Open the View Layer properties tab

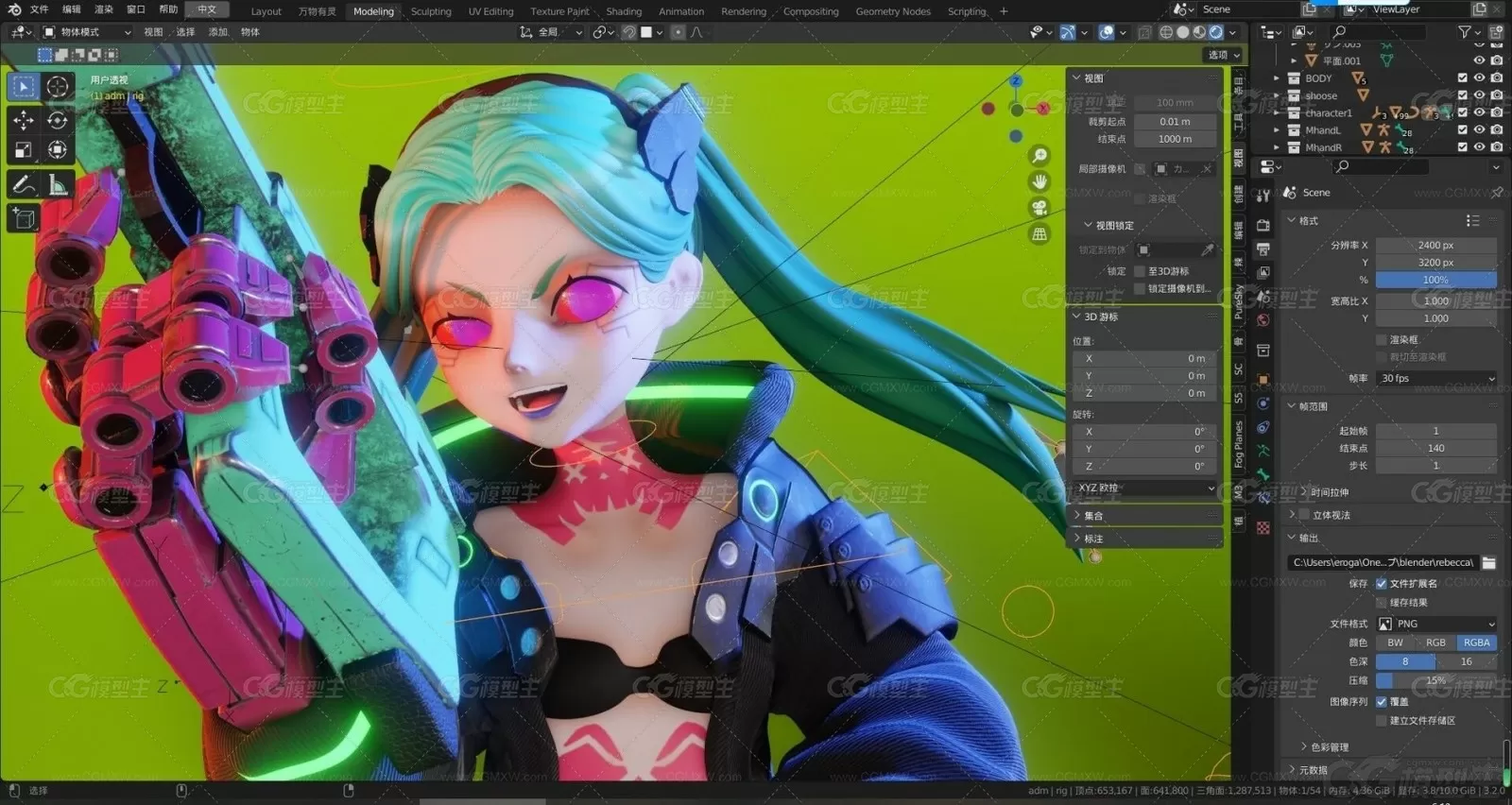[x=1263, y=273]
